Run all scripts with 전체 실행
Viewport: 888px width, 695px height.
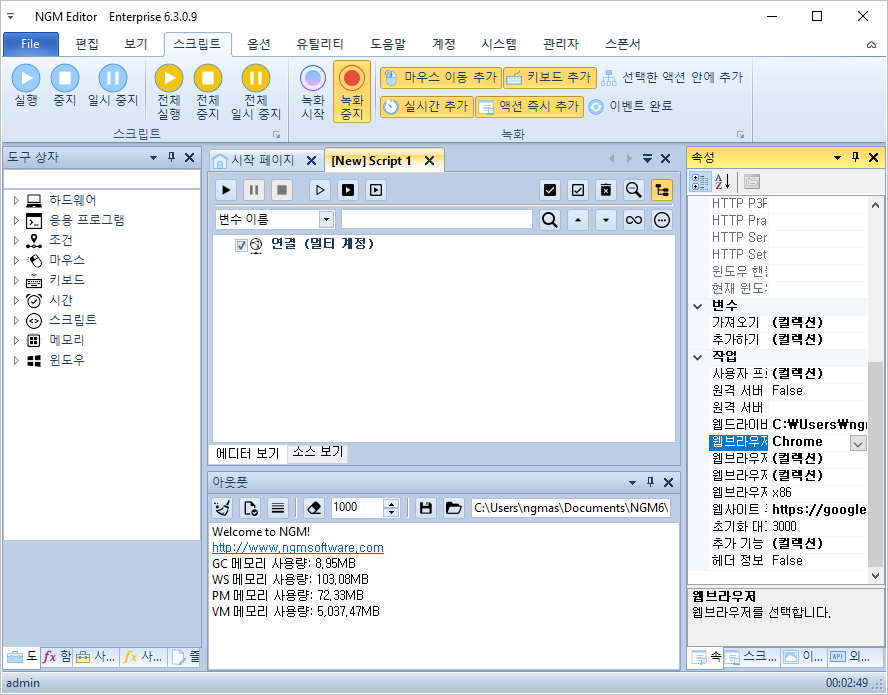[169, 92]
